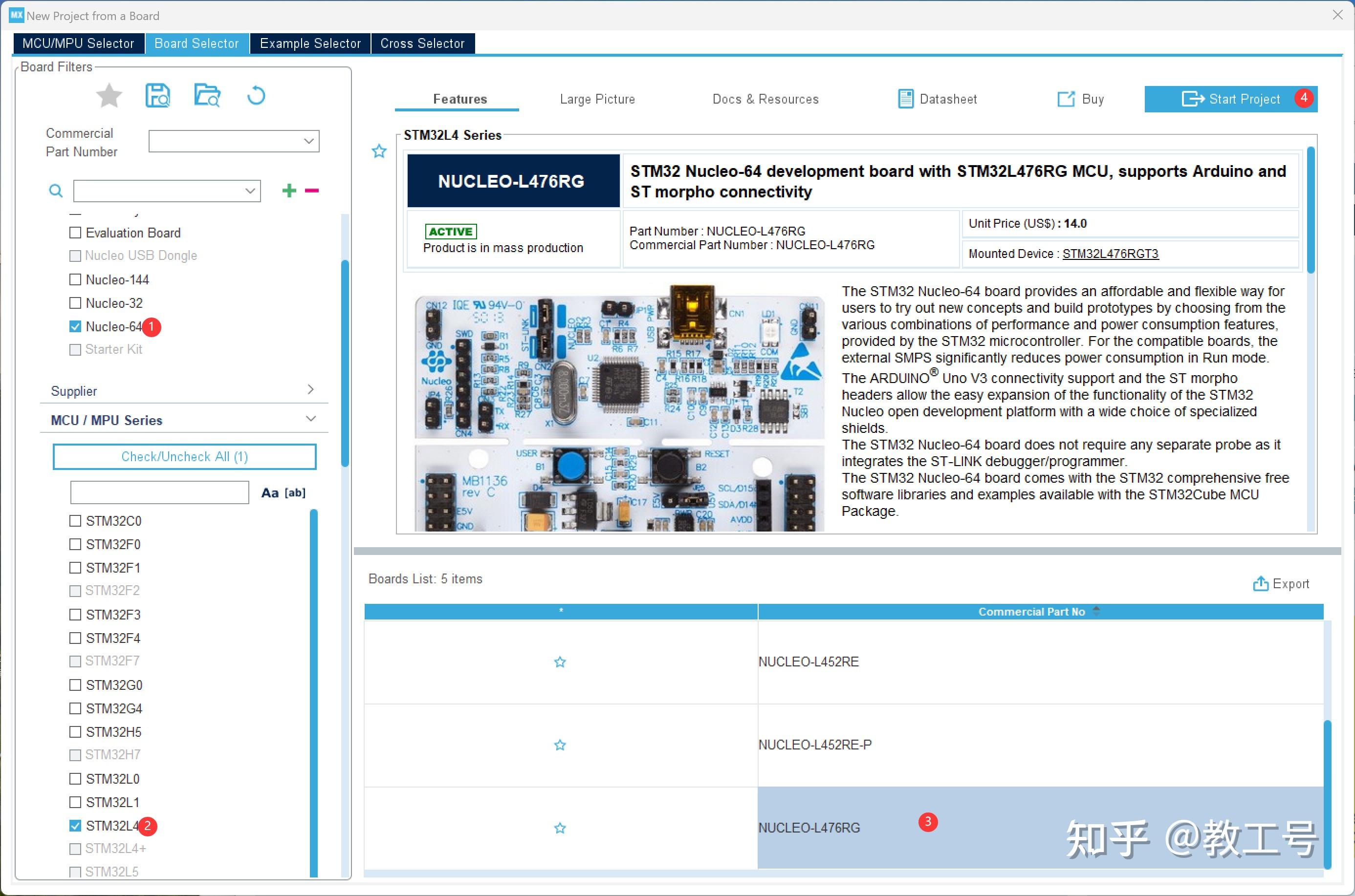Reset all board filters
The image size is (1355, 896).
coord(256,95)
